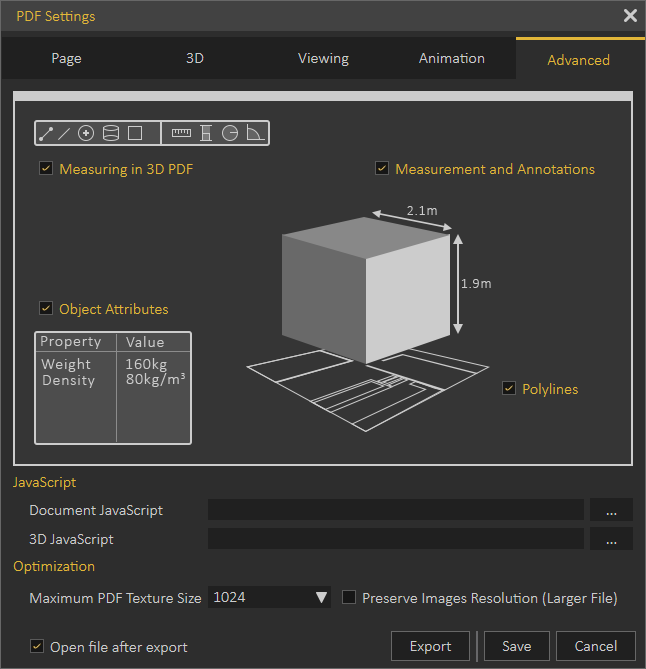Click the square shape icon
This screenshot has width=646, height=669.
click(135, 133)
